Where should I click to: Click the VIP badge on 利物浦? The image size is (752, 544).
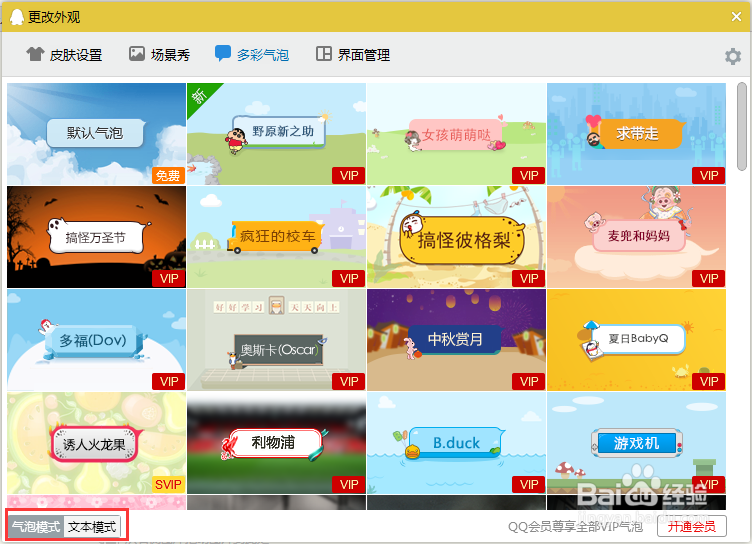[349, 485]
